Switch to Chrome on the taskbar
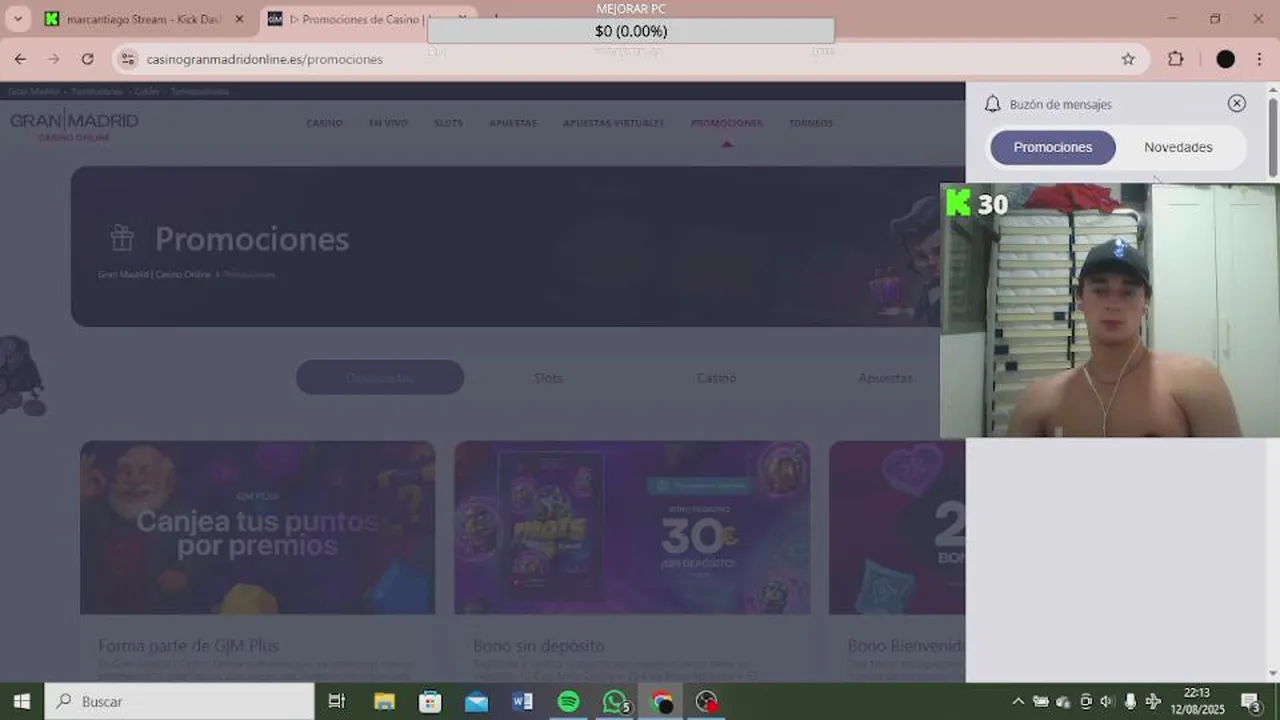1280x720 pixels. (661, 702)
